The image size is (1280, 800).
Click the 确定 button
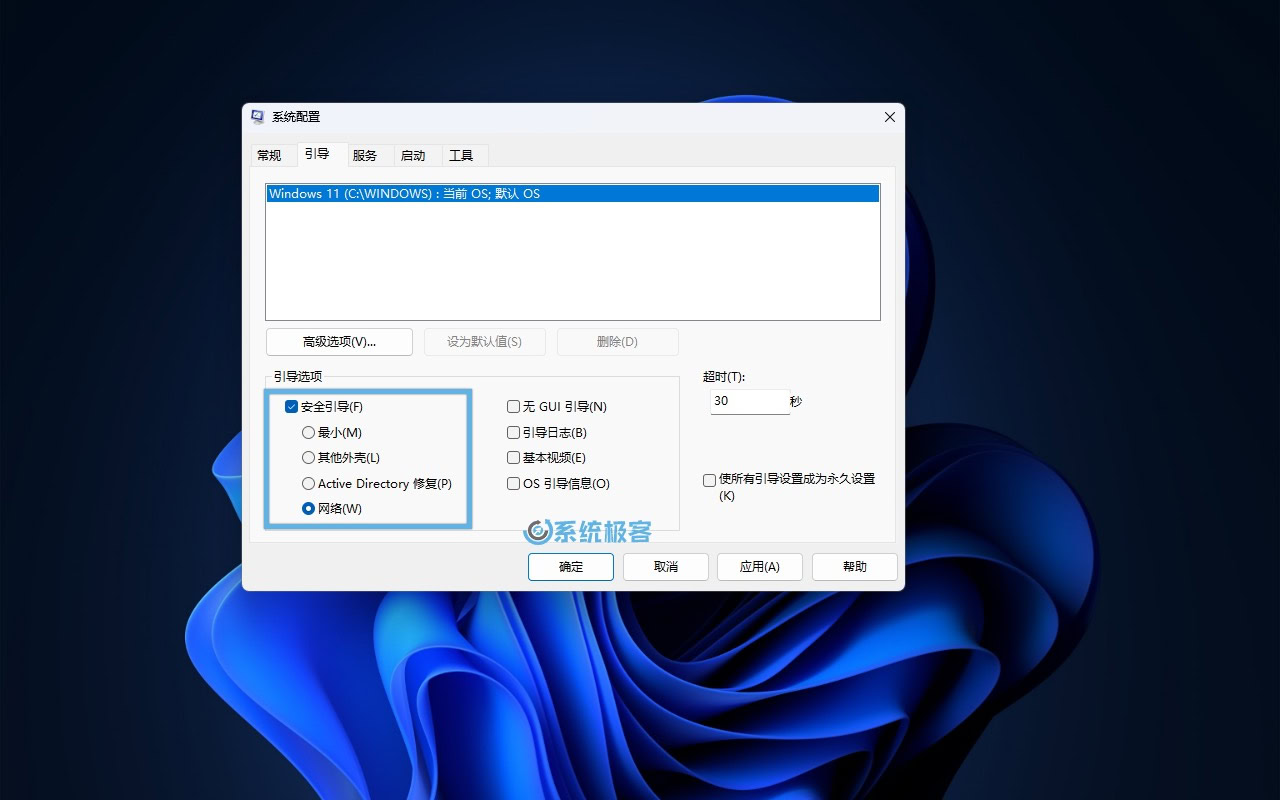(571, 566)
